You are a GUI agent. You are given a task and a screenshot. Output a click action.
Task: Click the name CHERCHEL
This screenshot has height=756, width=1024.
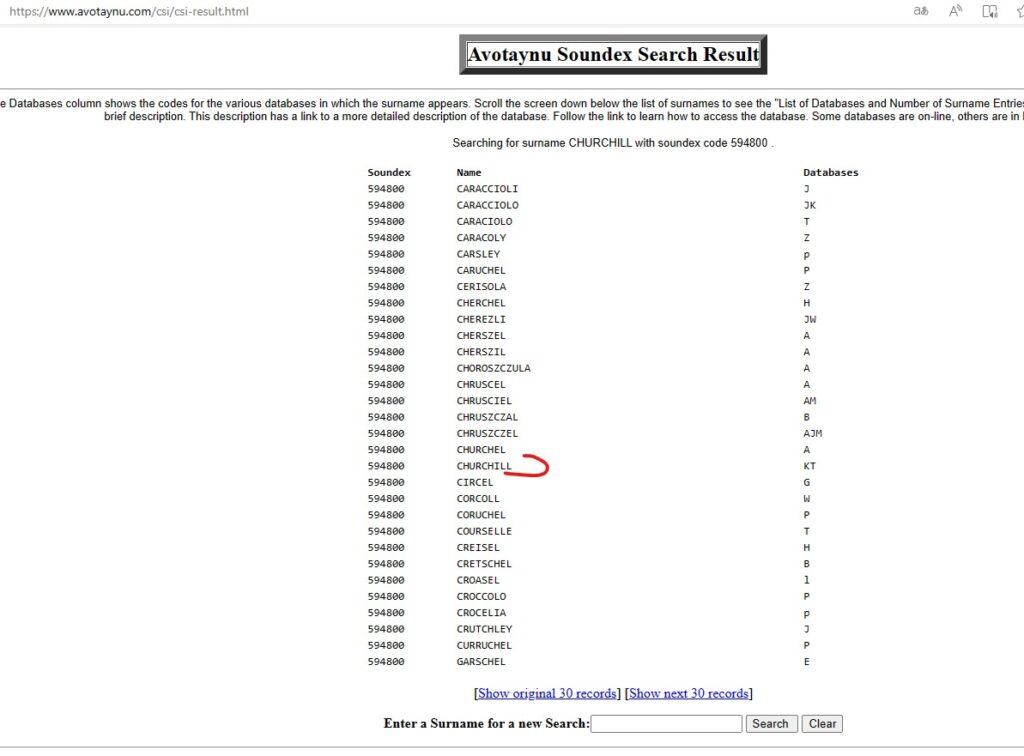(x=481, y=303)
